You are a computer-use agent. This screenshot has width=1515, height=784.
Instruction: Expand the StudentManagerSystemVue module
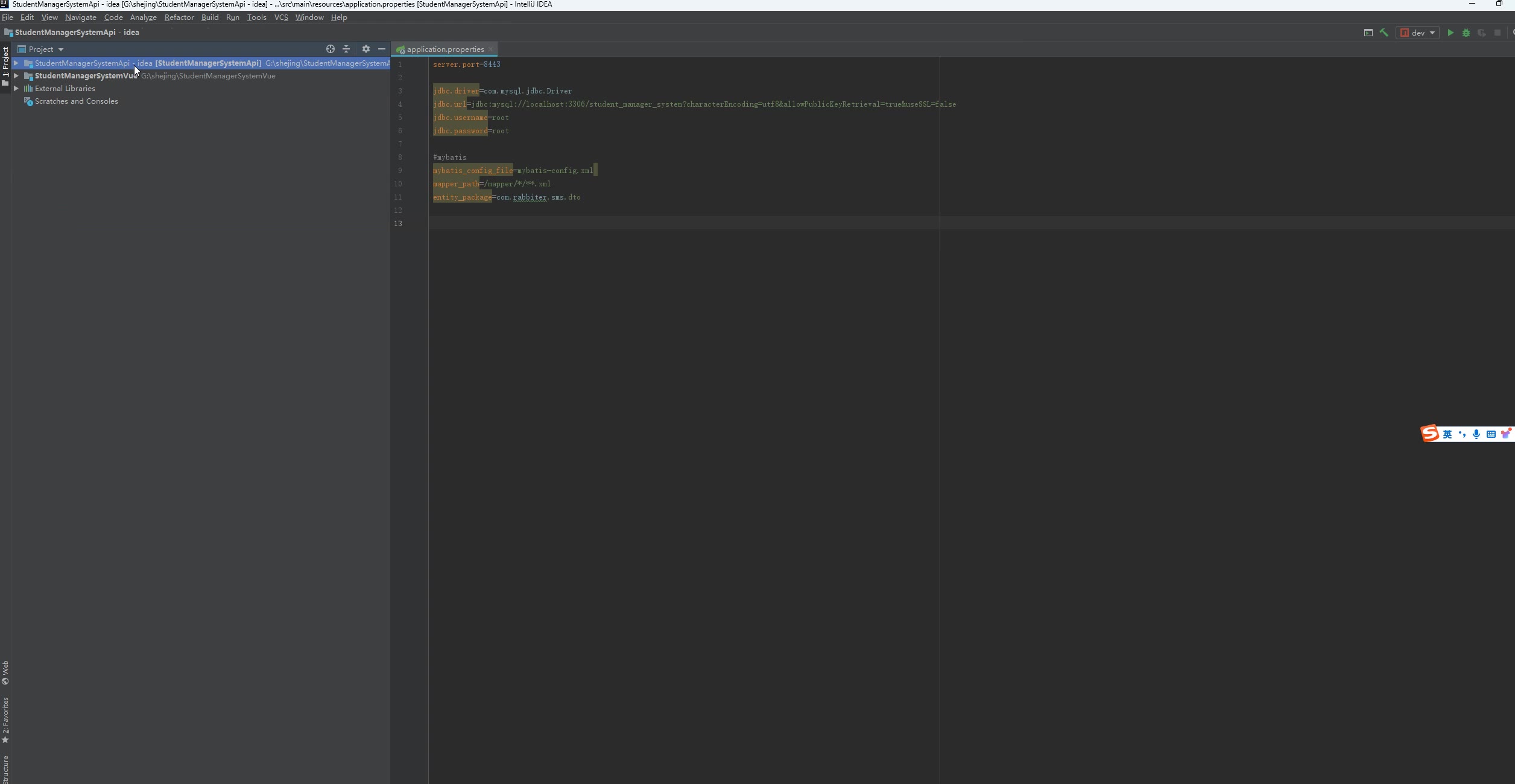point(16,75)
